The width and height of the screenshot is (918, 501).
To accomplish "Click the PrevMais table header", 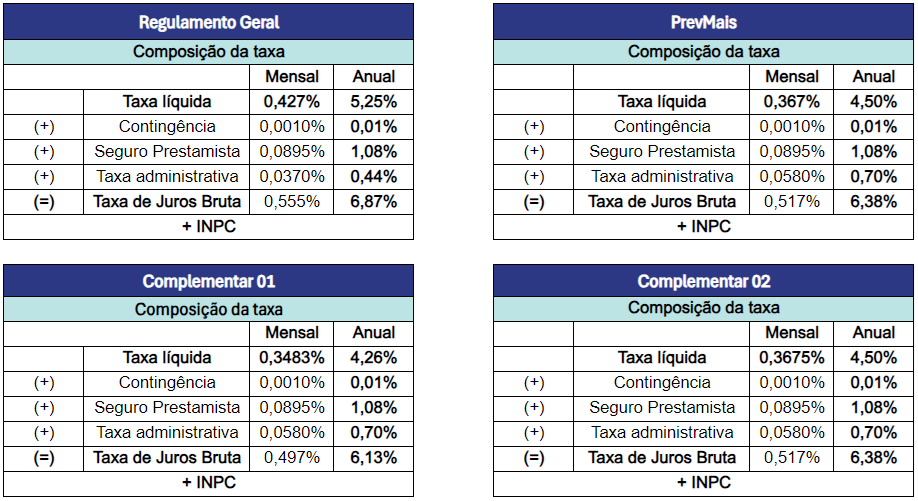I will [x=703, y=22].
